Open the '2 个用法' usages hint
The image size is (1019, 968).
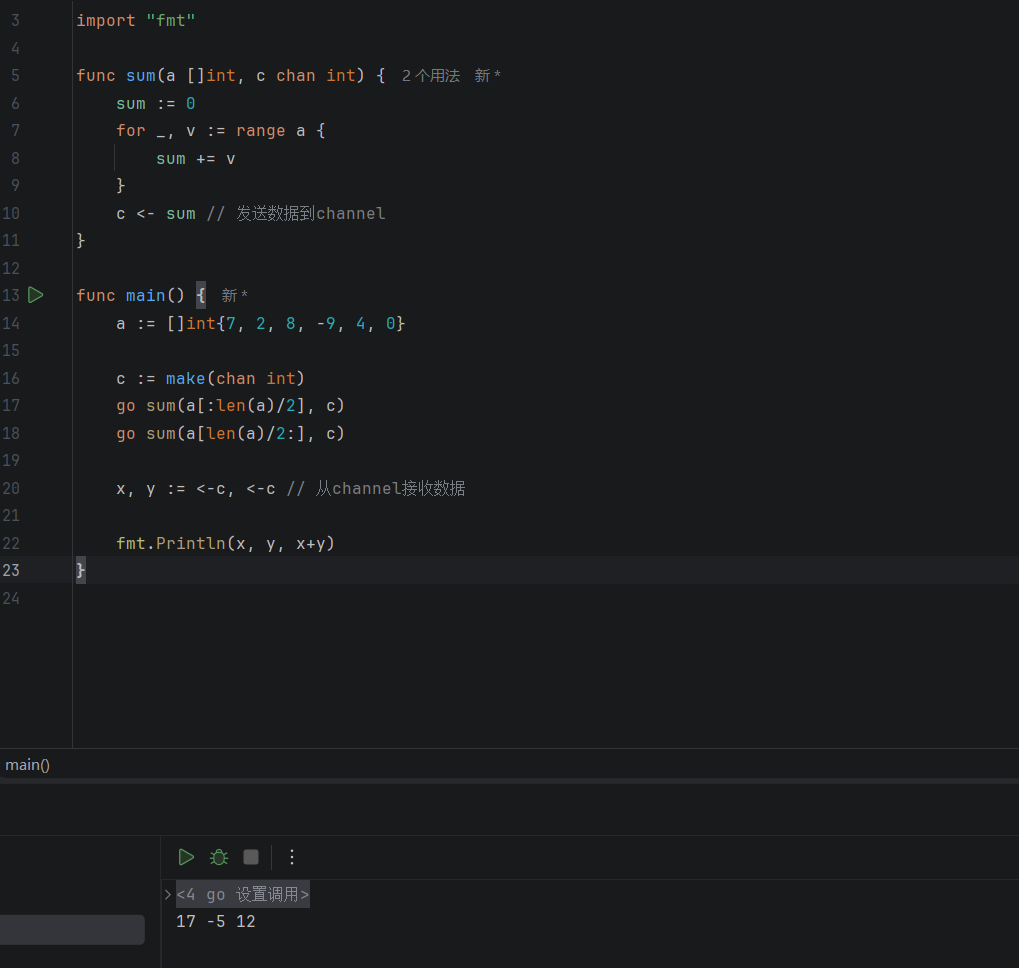coord(431,76)
